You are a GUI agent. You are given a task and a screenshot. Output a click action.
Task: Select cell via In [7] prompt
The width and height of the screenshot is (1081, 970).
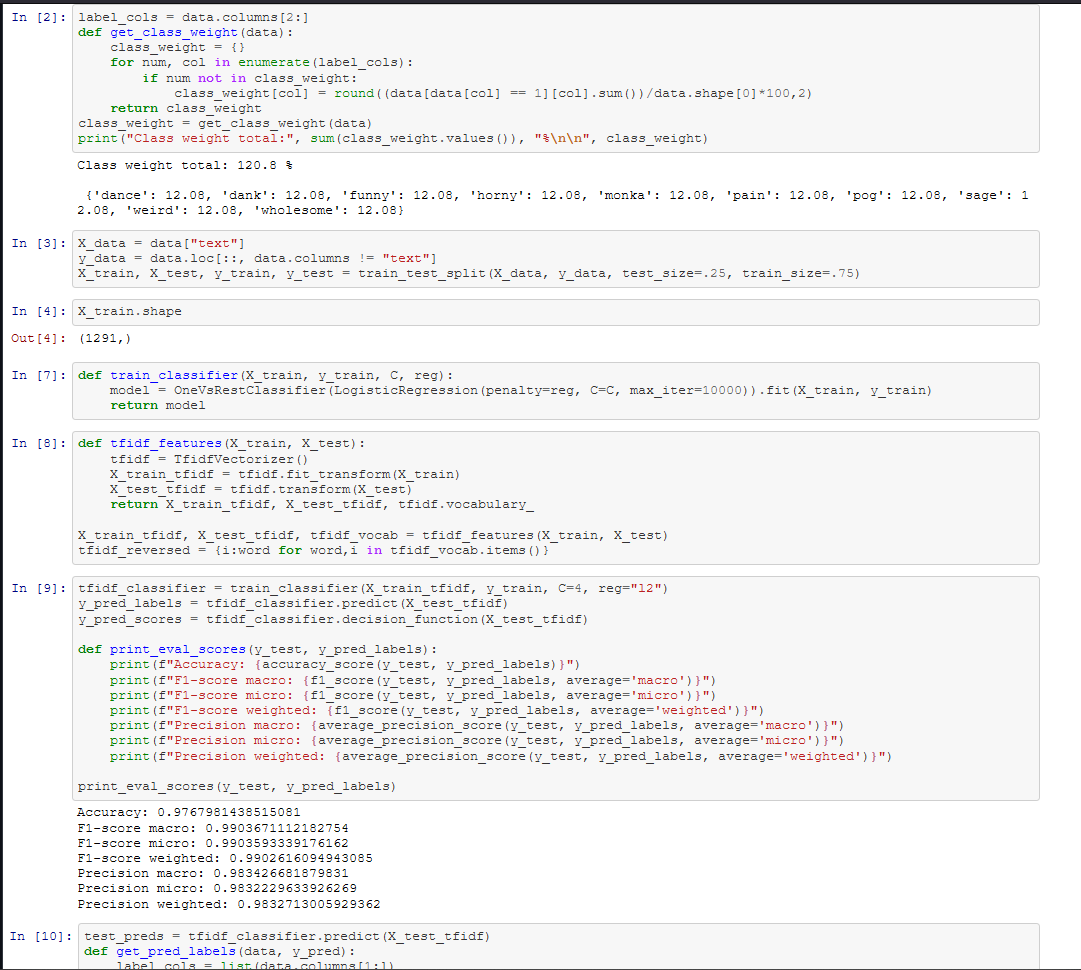coord(39,375)
